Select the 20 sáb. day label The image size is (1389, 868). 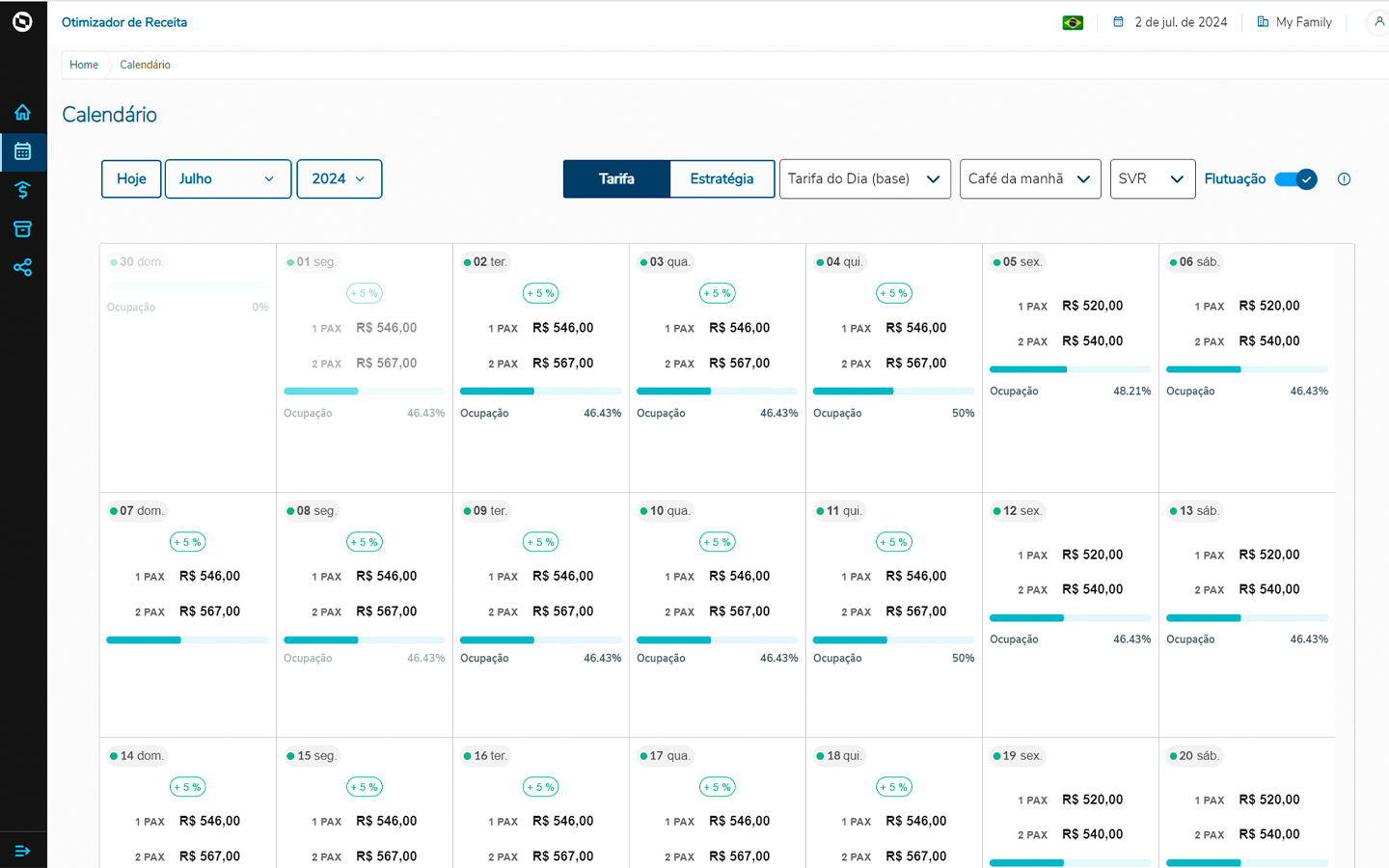[x=1194, y=756]
